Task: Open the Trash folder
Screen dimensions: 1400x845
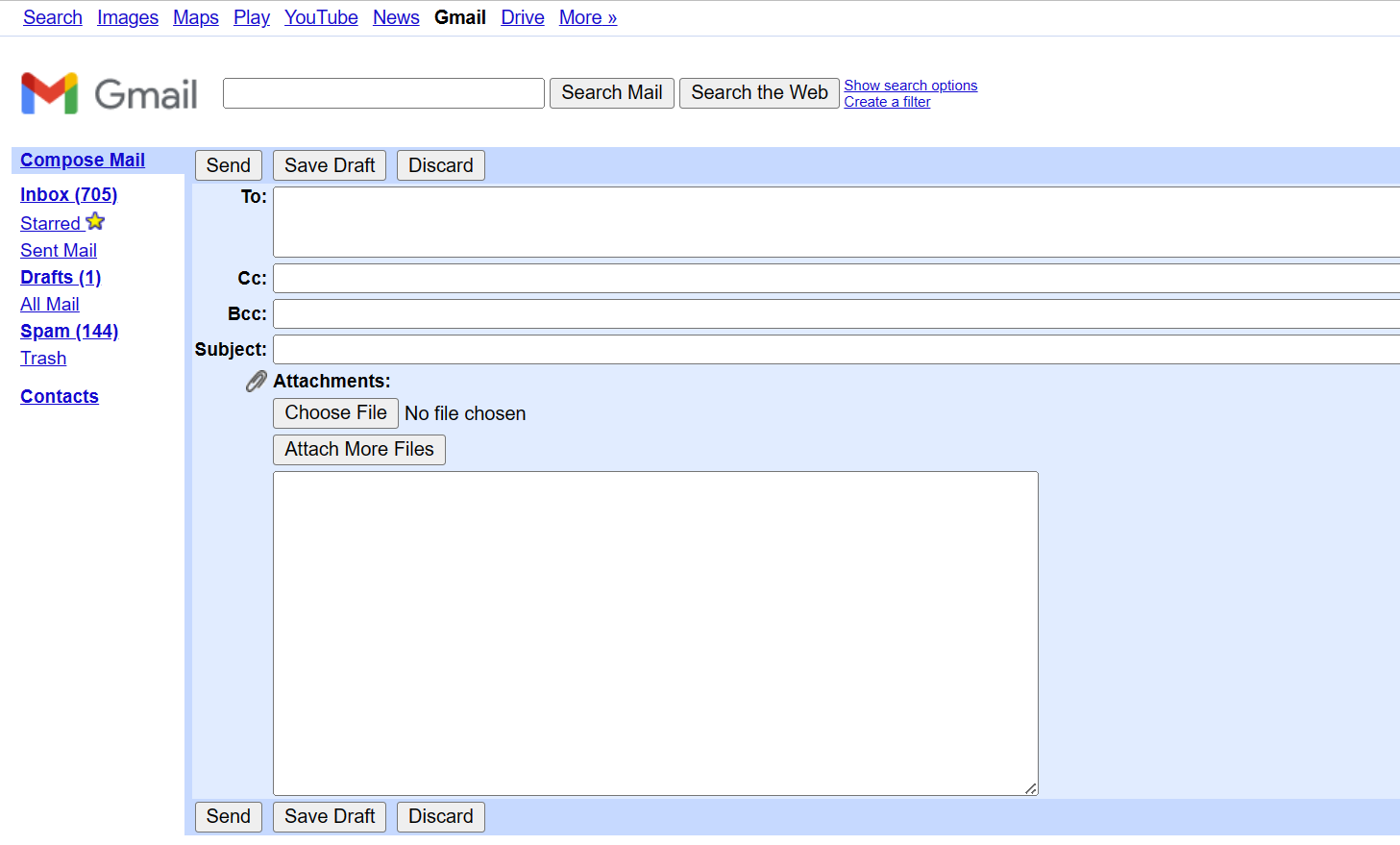Action: (x=43, y=358)
